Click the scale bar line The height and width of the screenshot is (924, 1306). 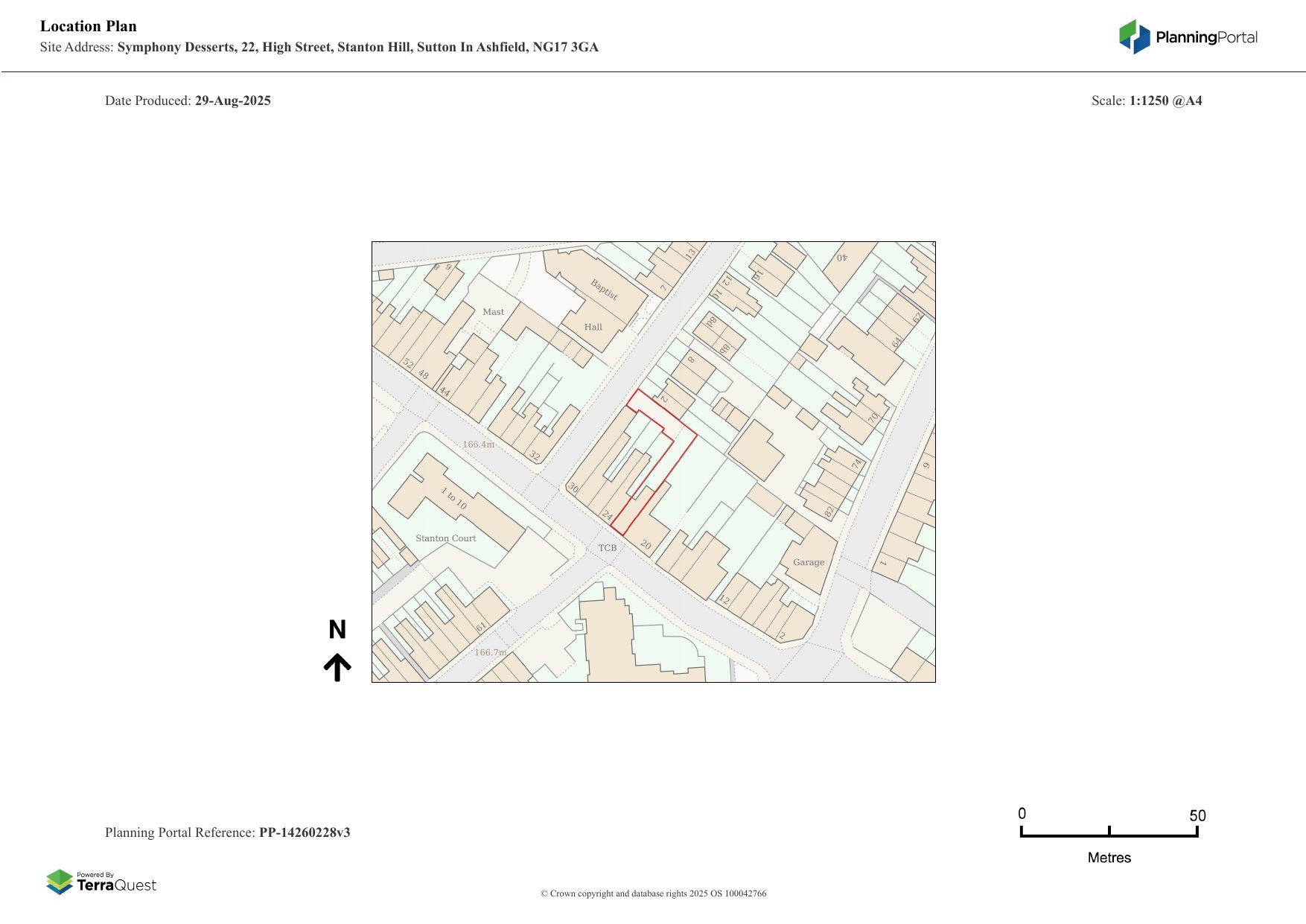tap(1109, 835)
